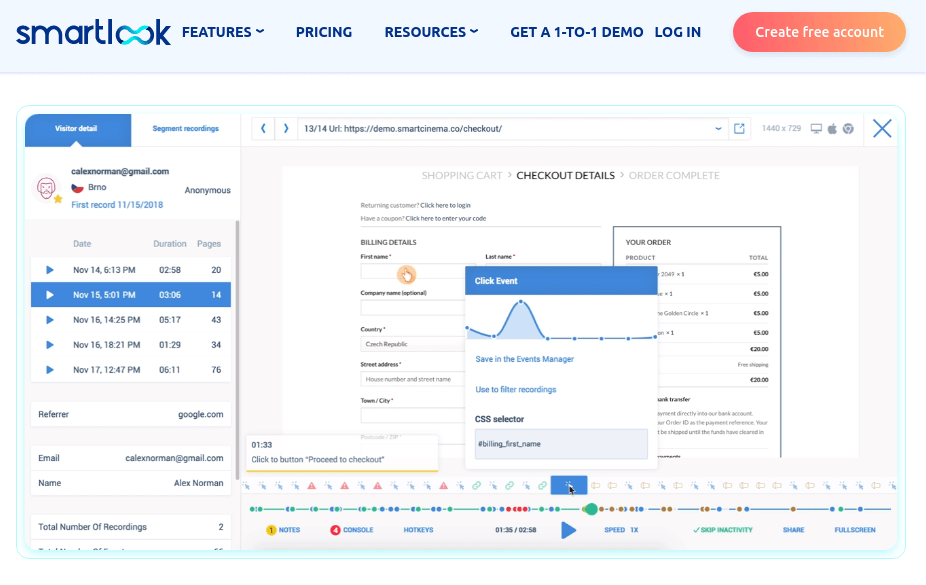This screenshot has height=585, width=926.
Task: Toggle Skip Inactivity
Action: pyautogui.click(x=723, y=530)
